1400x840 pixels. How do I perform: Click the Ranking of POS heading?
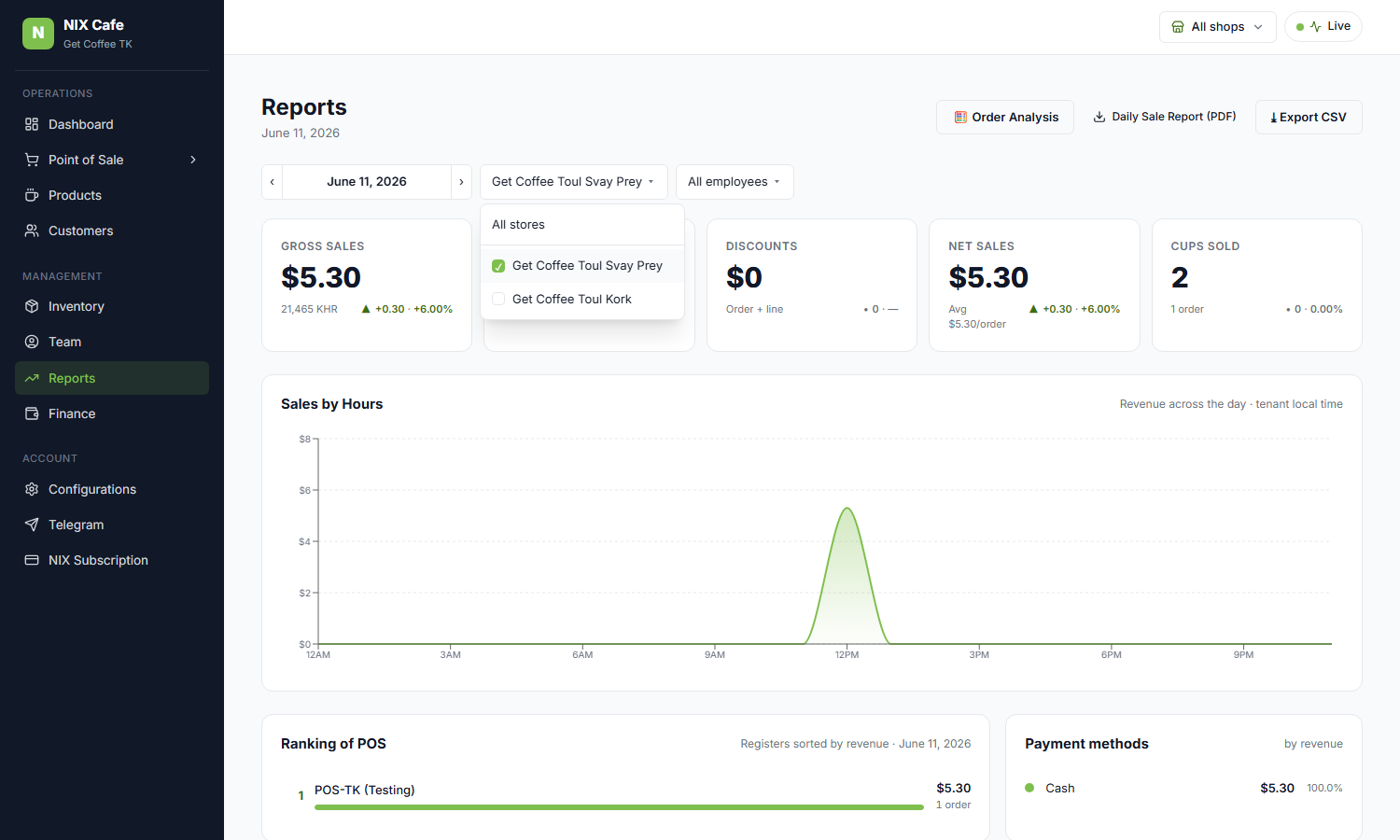tap(333, 744)
